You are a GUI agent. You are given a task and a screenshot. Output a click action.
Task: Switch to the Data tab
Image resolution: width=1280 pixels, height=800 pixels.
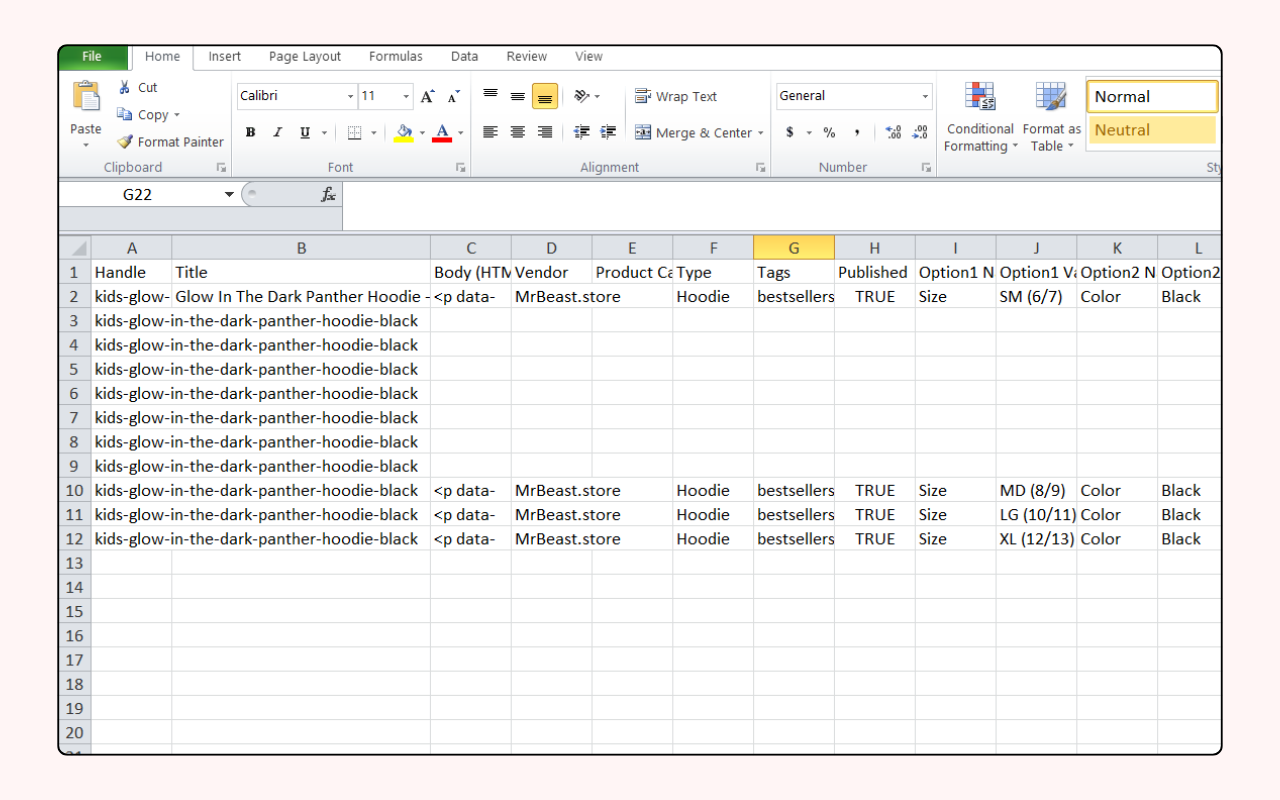pos(464,57)
